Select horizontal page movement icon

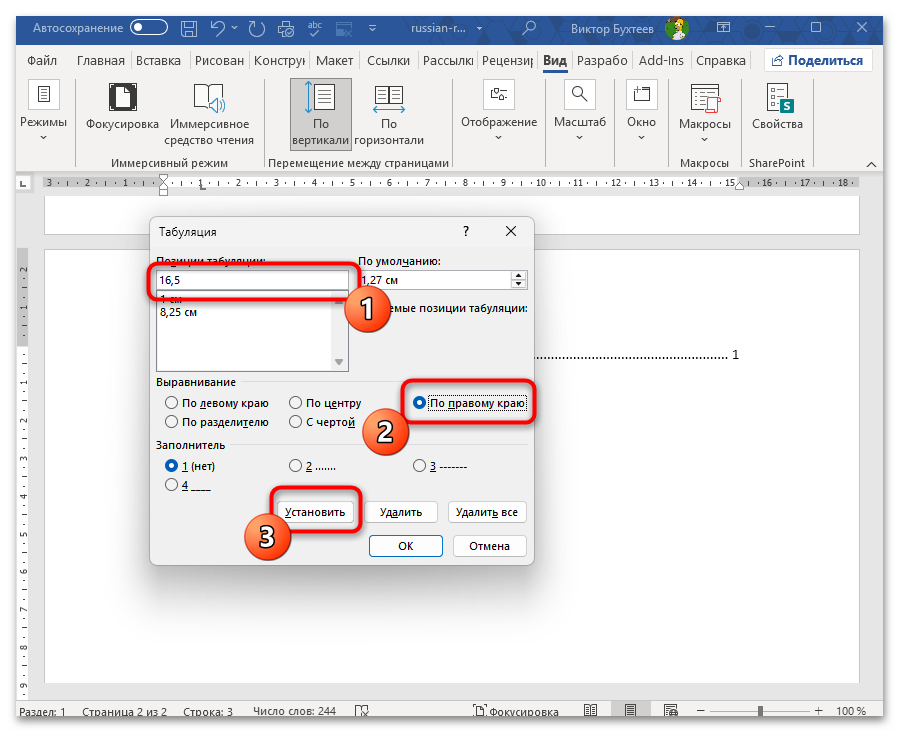point(389,99)
